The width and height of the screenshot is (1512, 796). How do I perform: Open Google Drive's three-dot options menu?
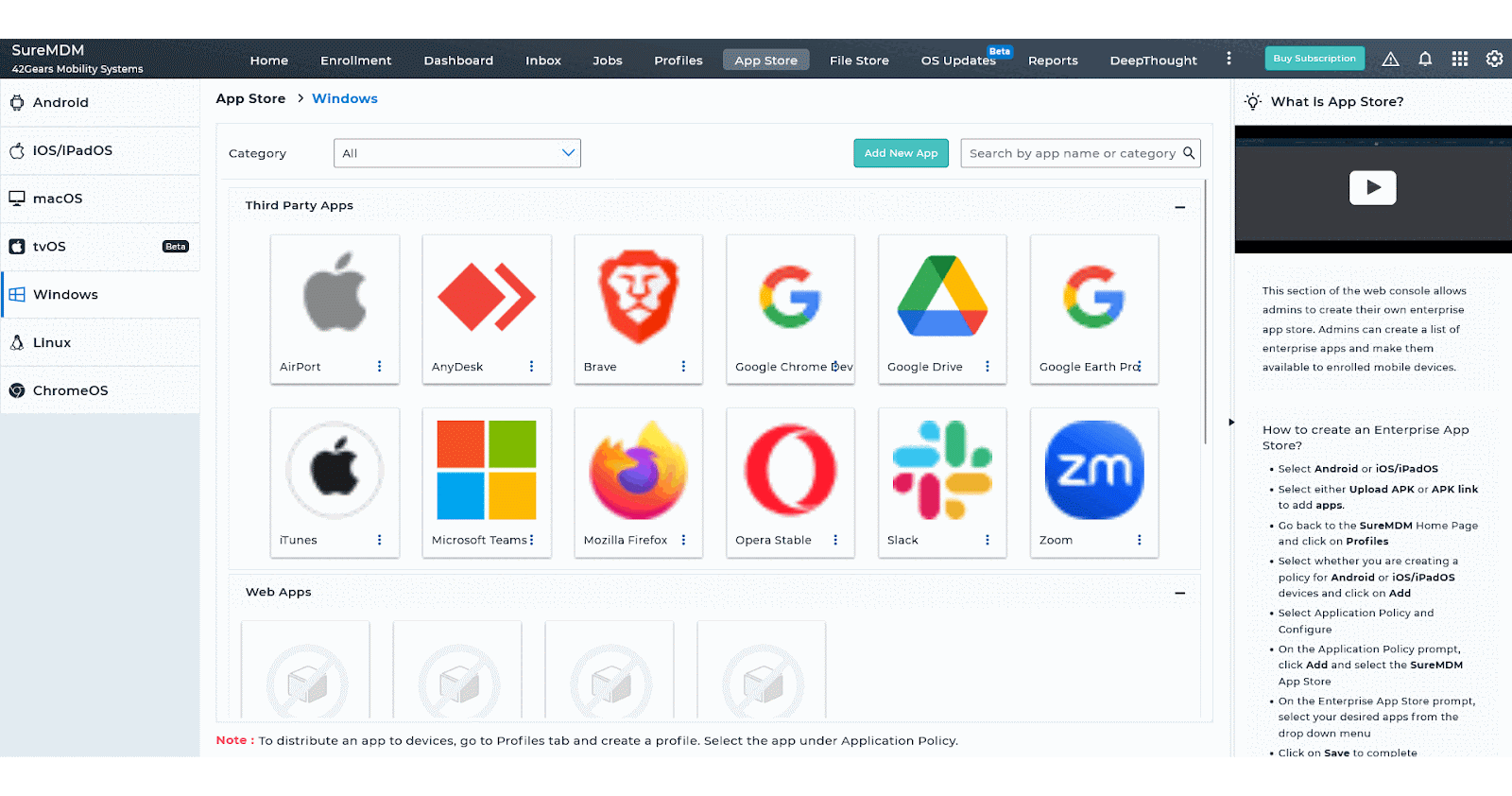[x=988, y=366]
